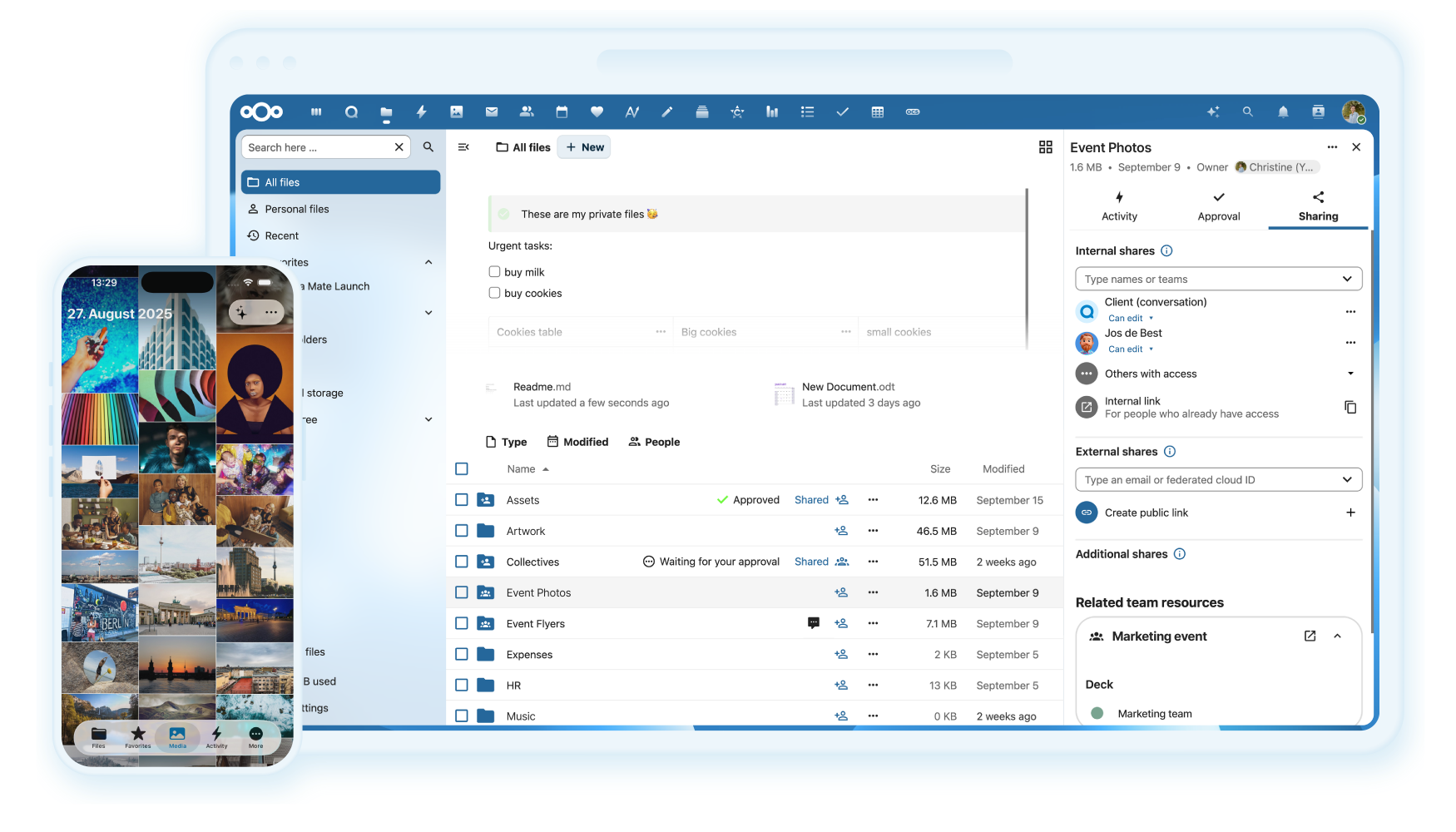
Task: Open the Nextcloud Mail app
Action: pos(491,111)
